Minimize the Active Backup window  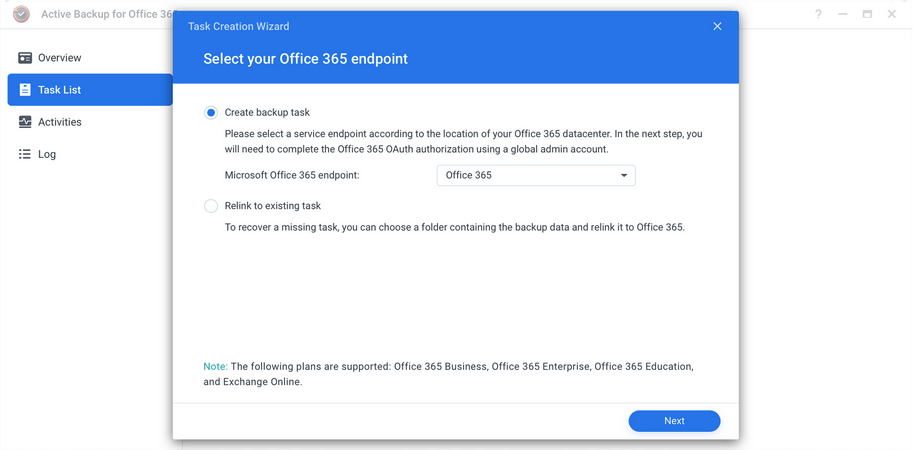click(x=843, y=14)
